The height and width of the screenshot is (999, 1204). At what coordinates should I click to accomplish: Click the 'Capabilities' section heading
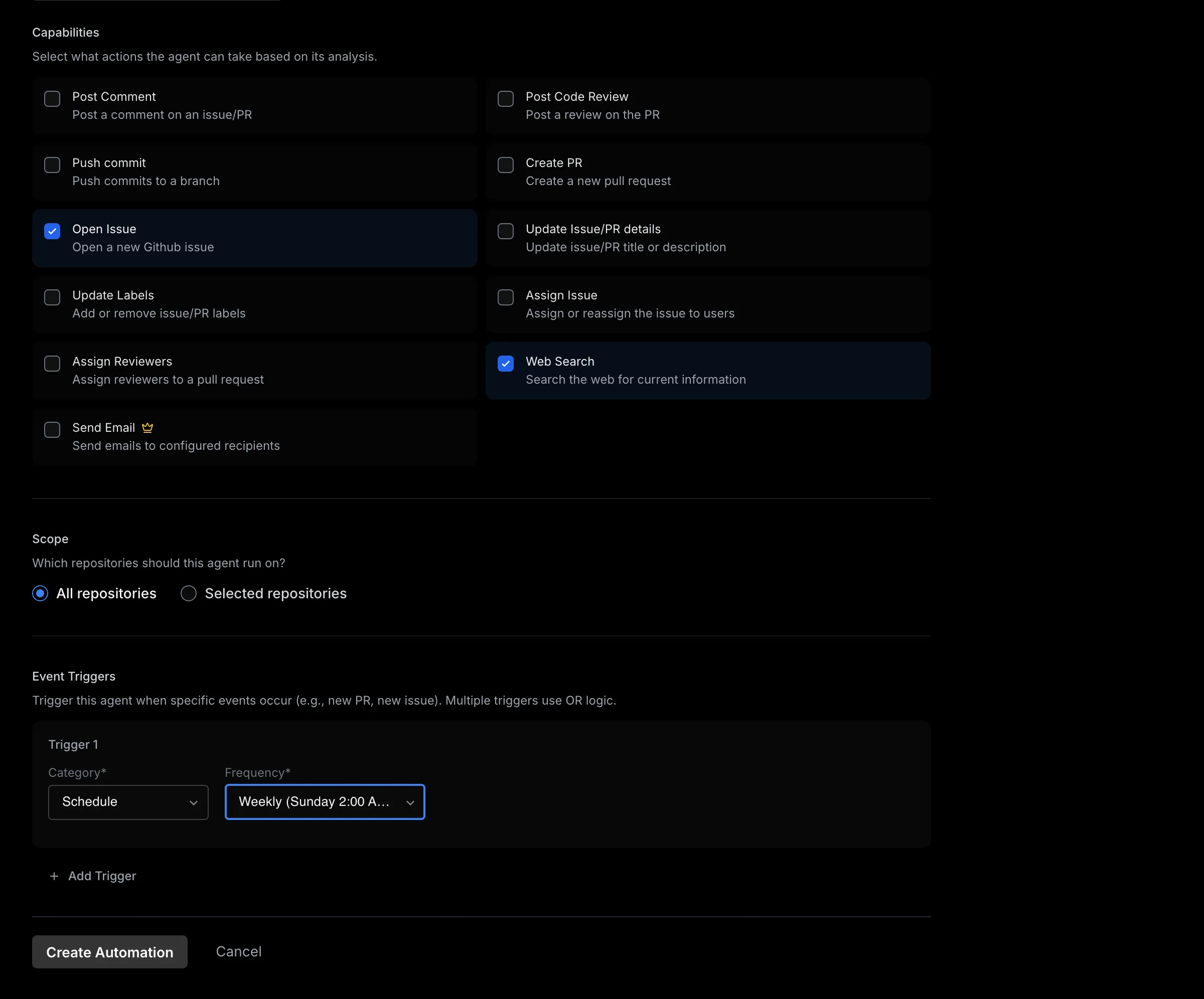click(66, 33)
